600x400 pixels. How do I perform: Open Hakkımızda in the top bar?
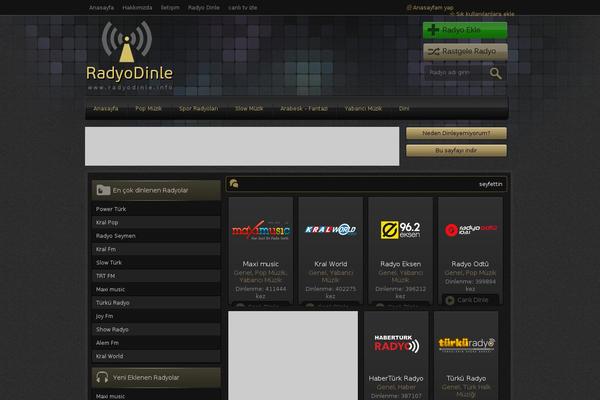(137, 8)
